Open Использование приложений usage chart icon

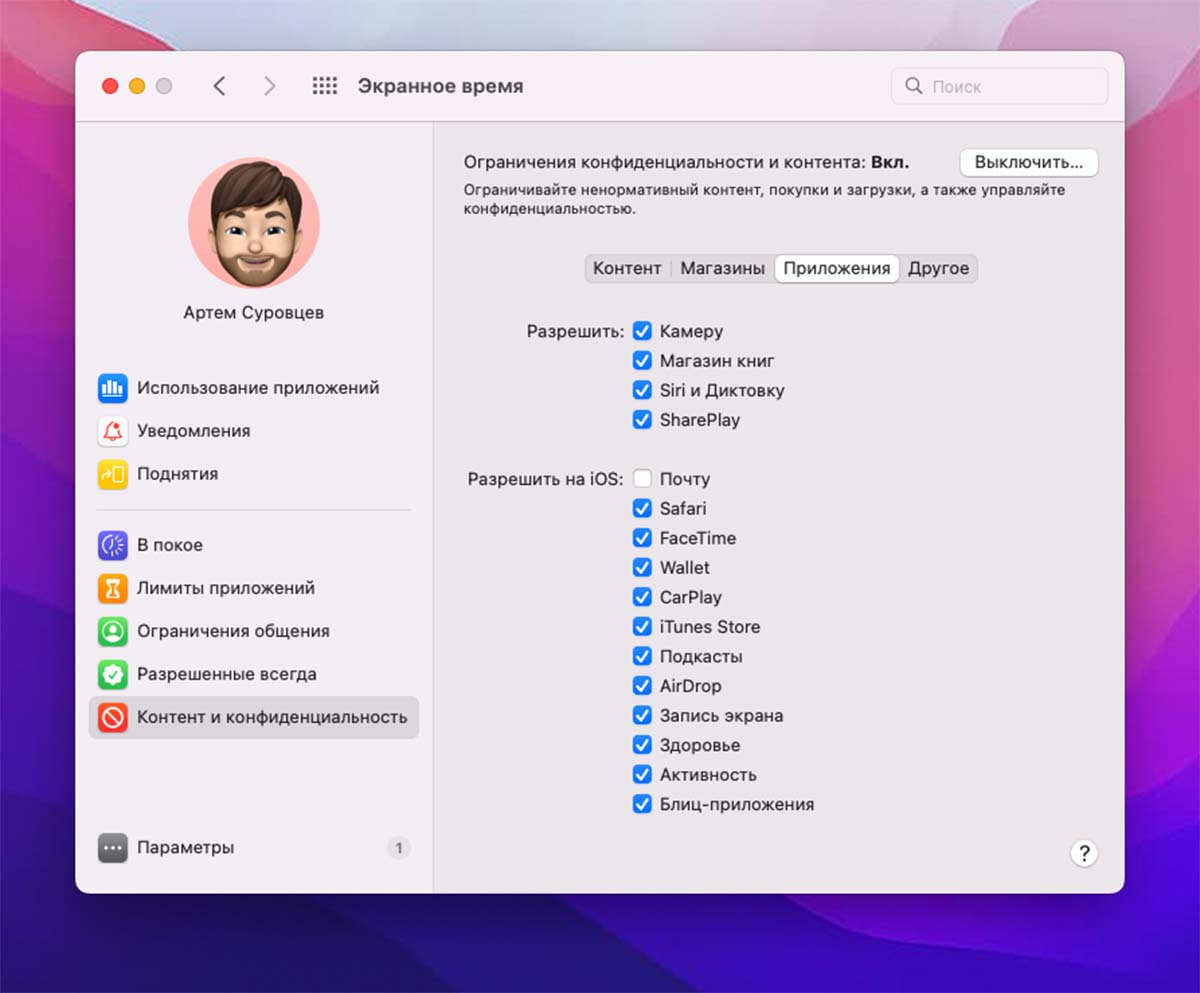[x=112, y=388]
